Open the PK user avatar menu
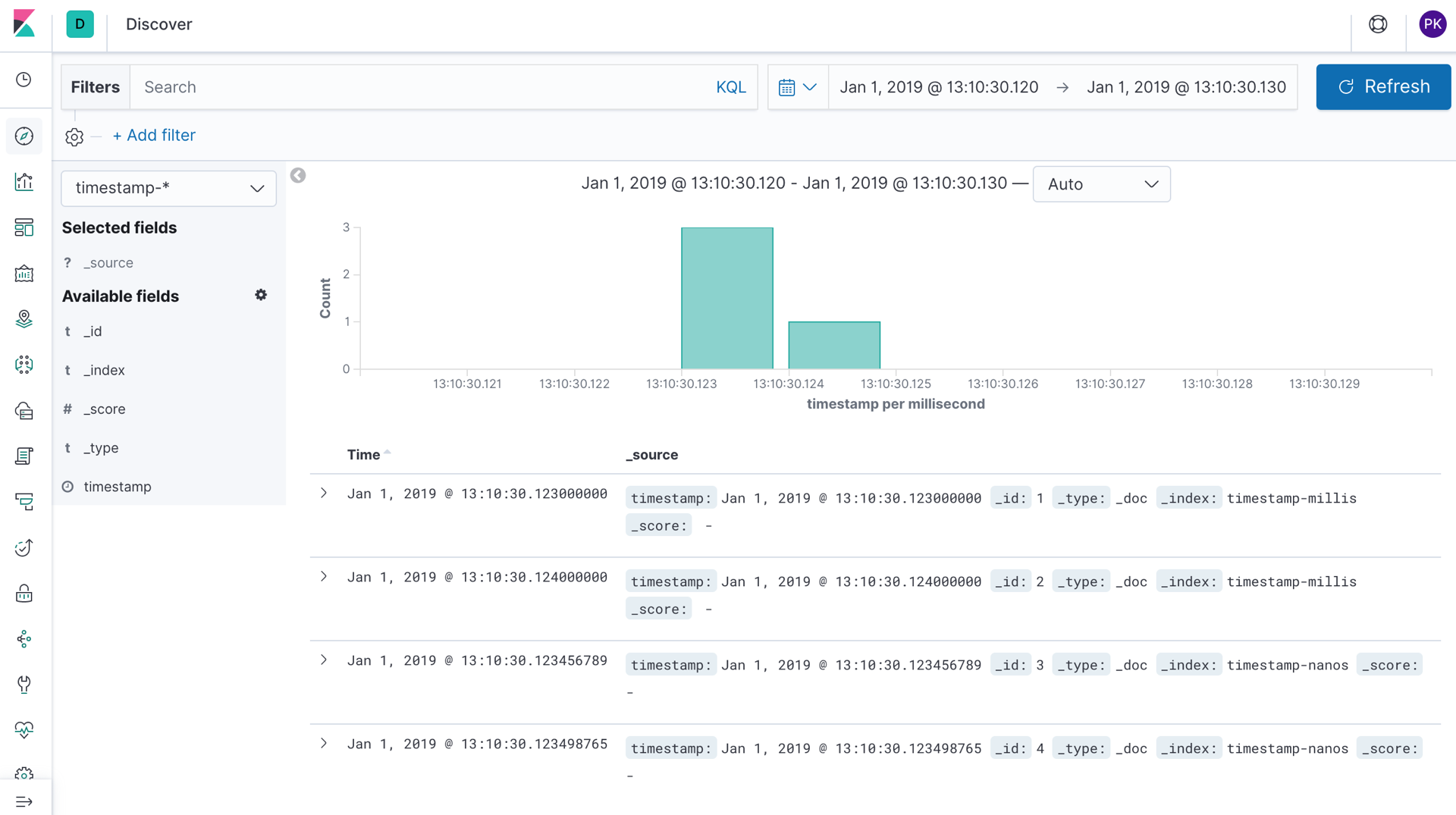Image resolution: width=1456 pixels, height=815 pixels. [x=1432, y=24]
